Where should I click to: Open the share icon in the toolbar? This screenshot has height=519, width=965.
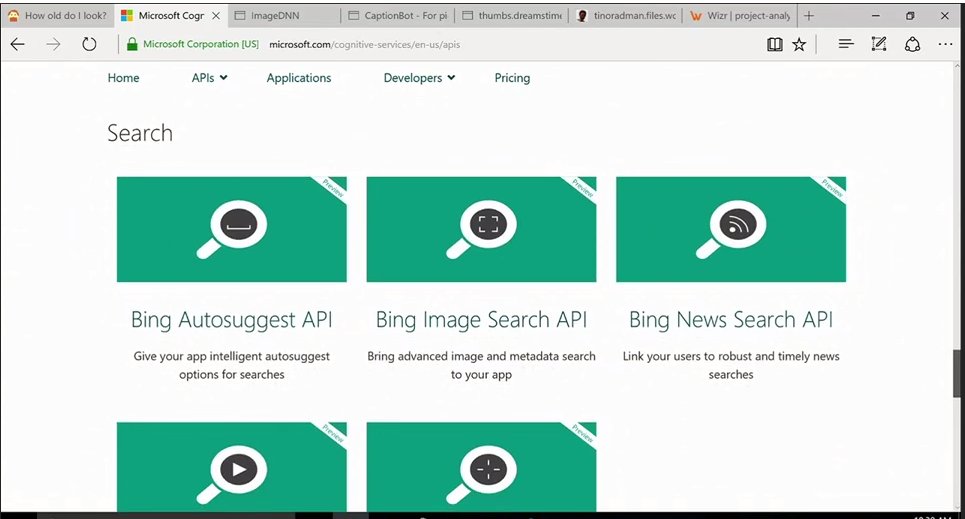pyautogui.click(x=912, y=44)
